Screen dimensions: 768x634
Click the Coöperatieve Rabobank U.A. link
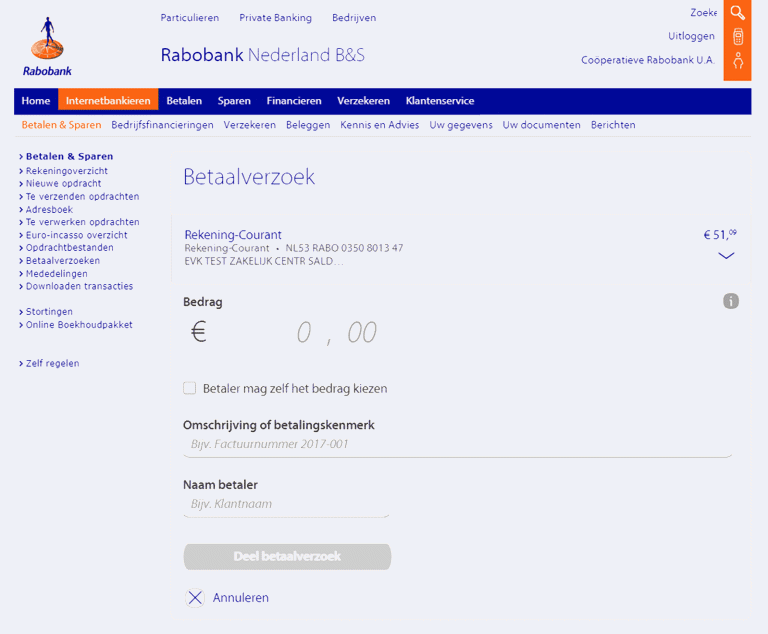[x=648, y=60]
